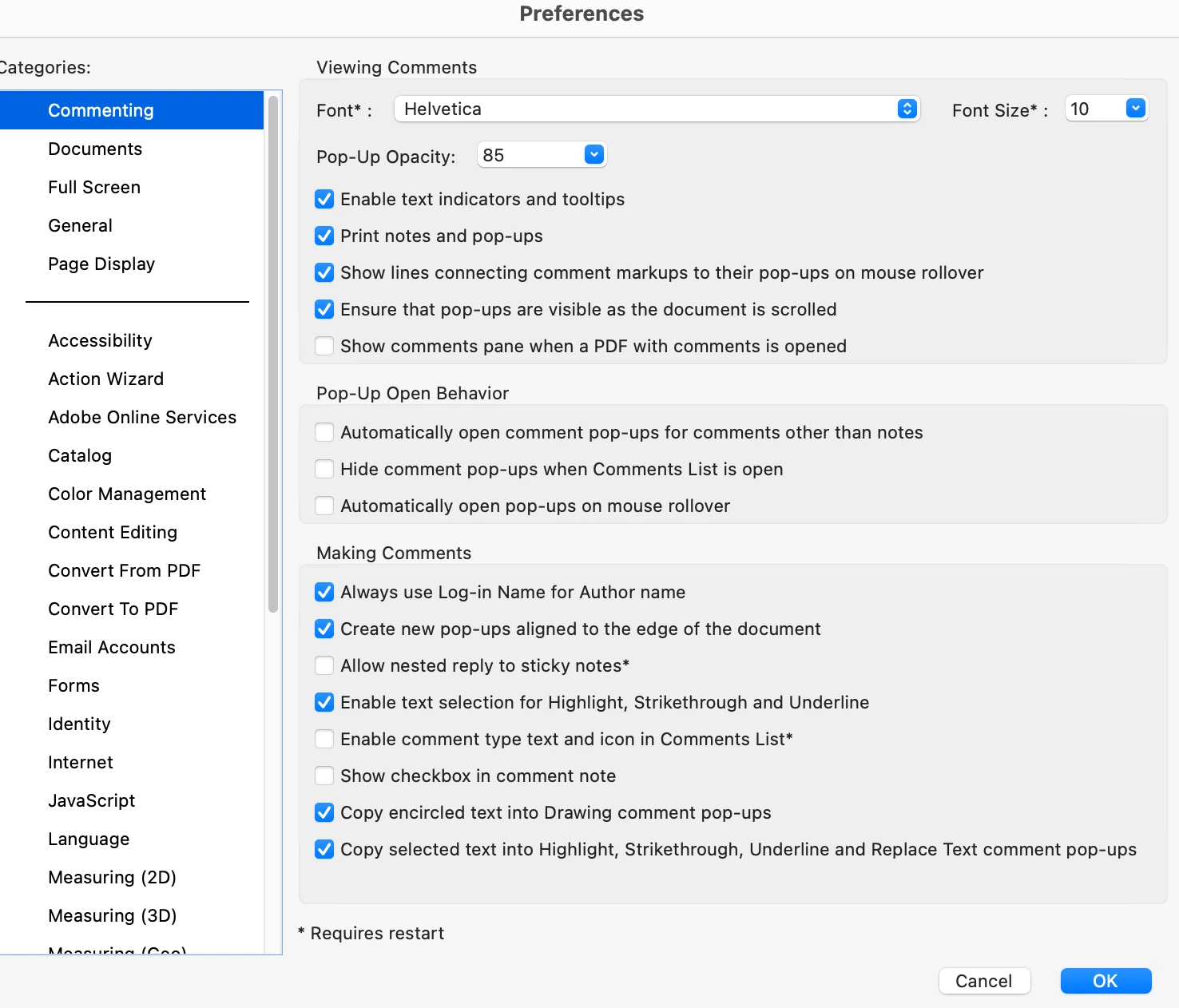This screenshot has width=1179, height=1008.
Task: Enable Automatically open pop-ups on mouse rollover
Action: pyautogui.click(x=324, y=506)
